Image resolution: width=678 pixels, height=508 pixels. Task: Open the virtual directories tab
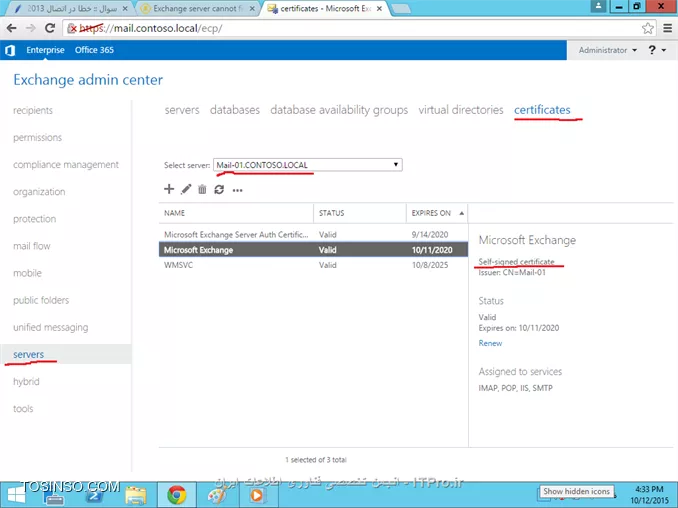coord(461,110)
